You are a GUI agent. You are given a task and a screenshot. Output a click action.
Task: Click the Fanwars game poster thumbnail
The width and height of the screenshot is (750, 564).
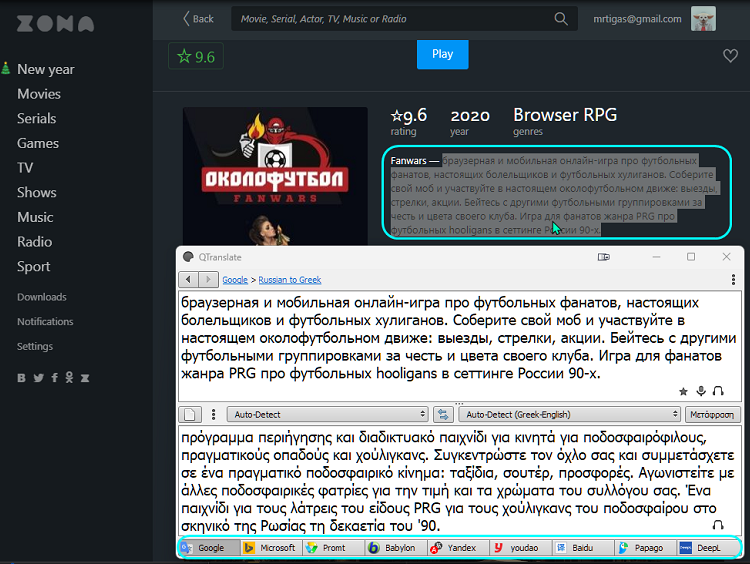point(275,177)
